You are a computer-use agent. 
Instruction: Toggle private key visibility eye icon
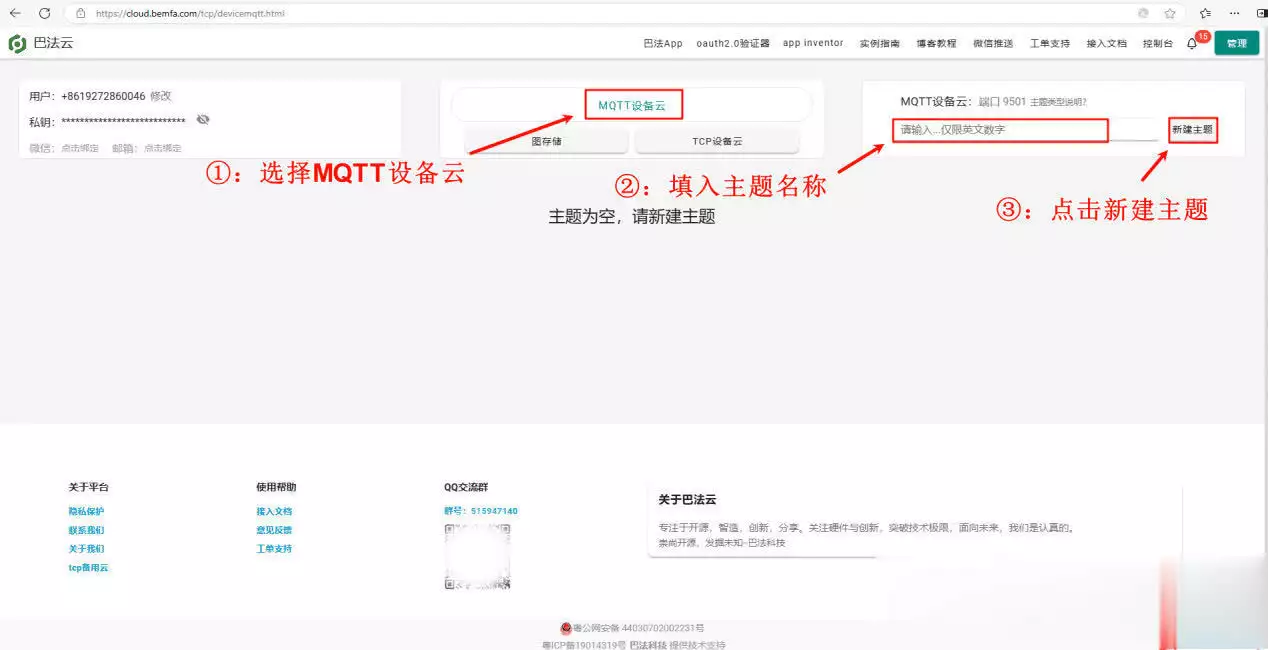coord(203,119)
